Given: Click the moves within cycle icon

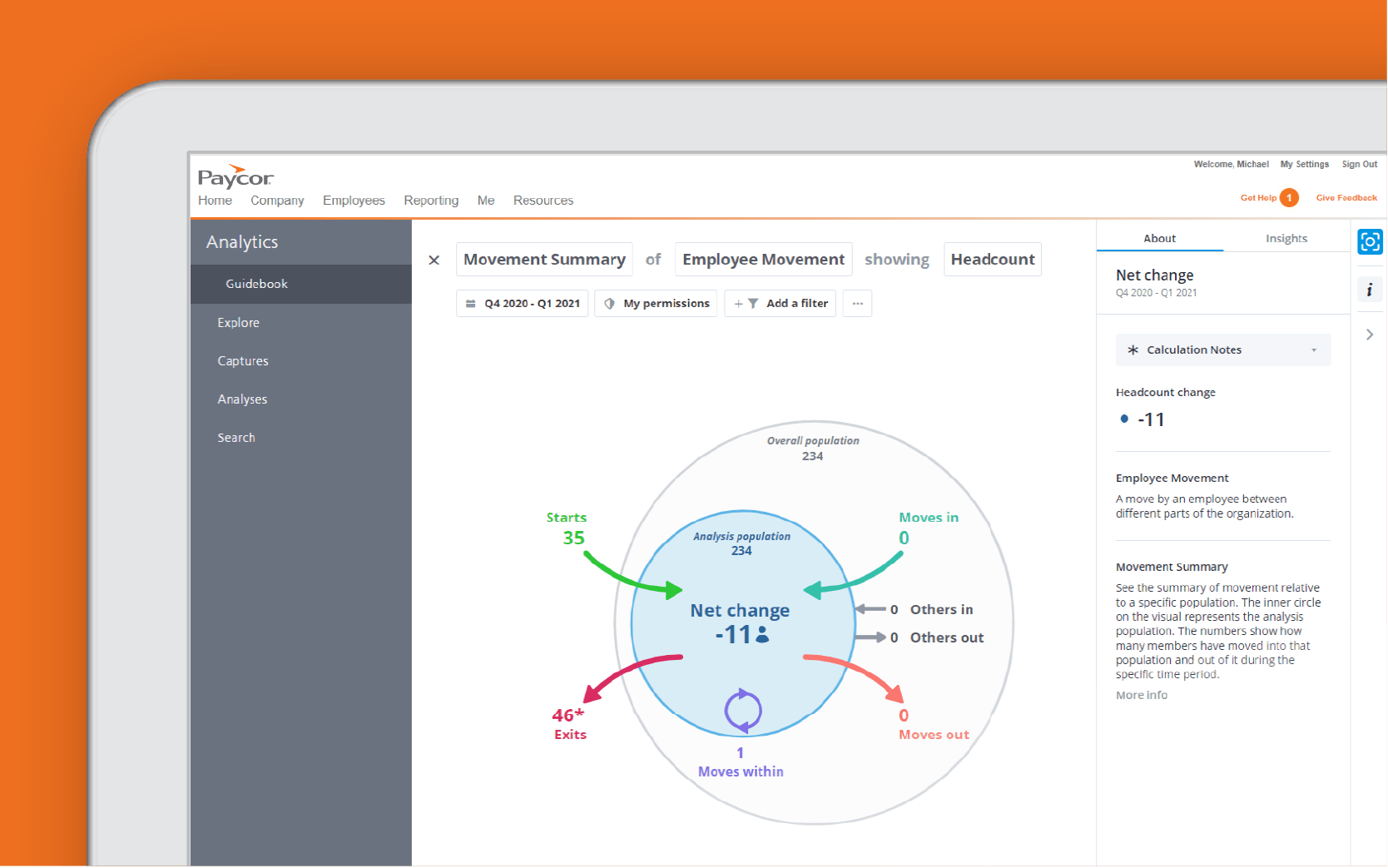Looking at the screenshot, I should [742, 711].
